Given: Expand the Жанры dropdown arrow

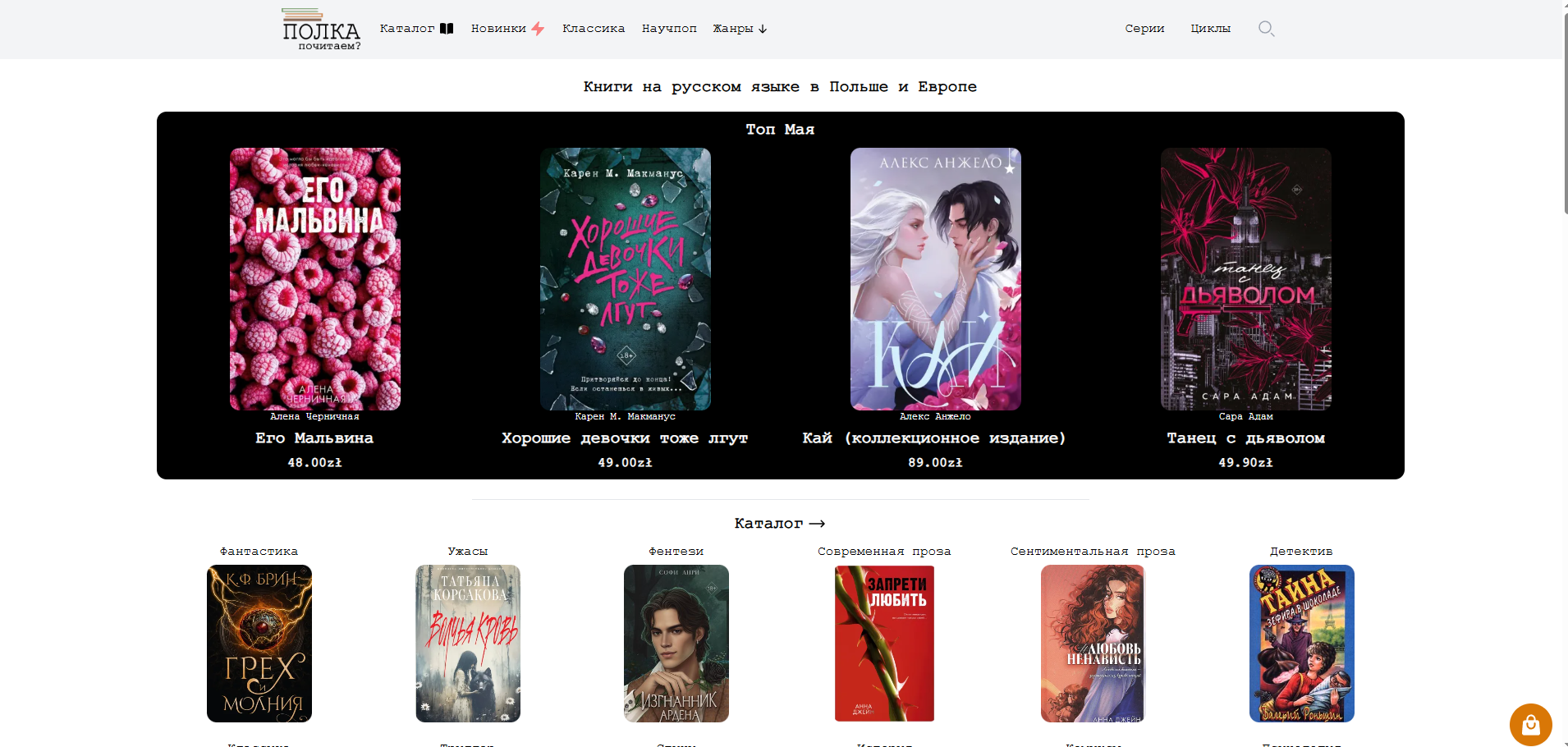Looking at the screenshot, I should [763, 29].
